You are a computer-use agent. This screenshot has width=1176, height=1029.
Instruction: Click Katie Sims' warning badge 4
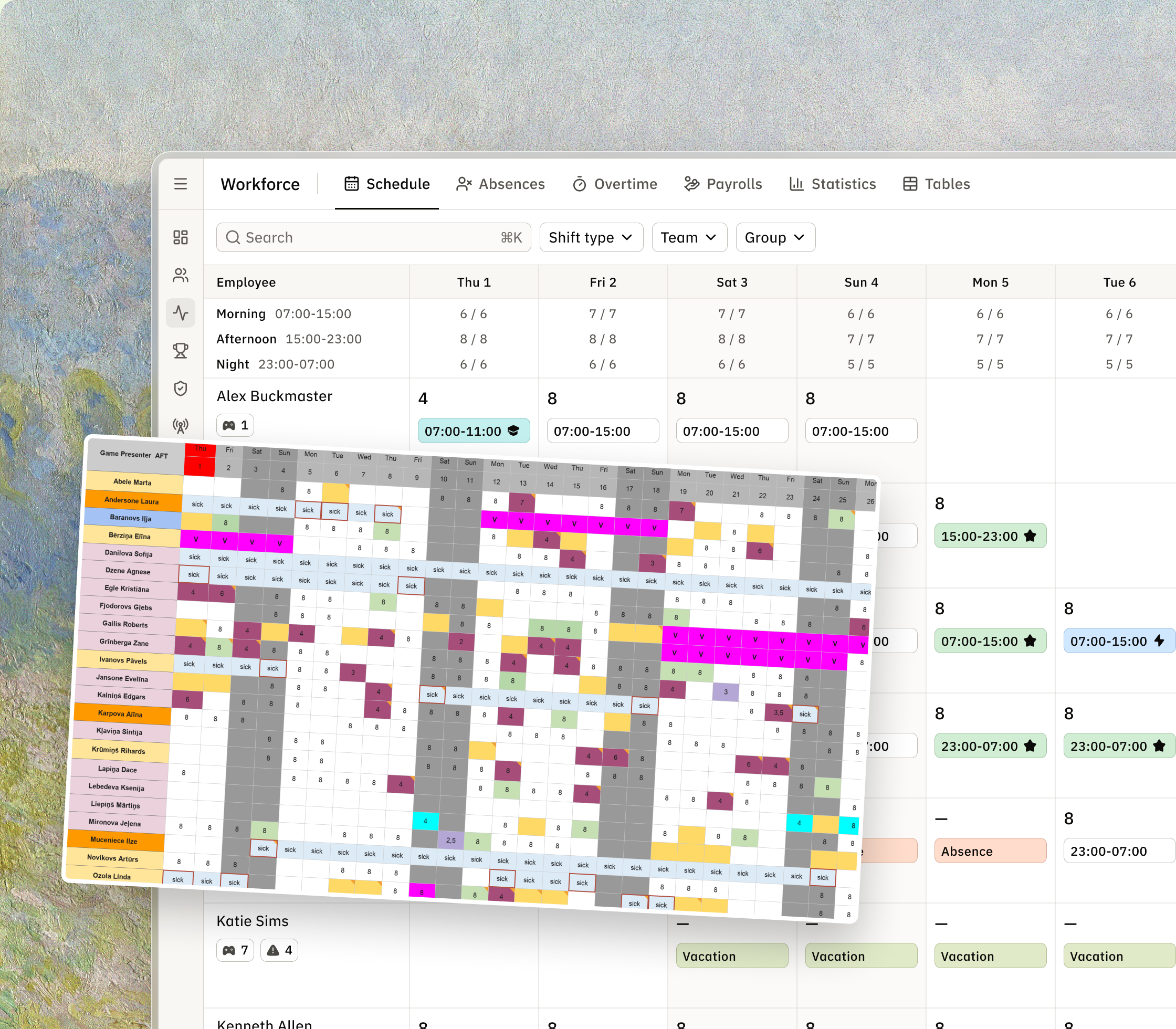(x=279, y=950)
